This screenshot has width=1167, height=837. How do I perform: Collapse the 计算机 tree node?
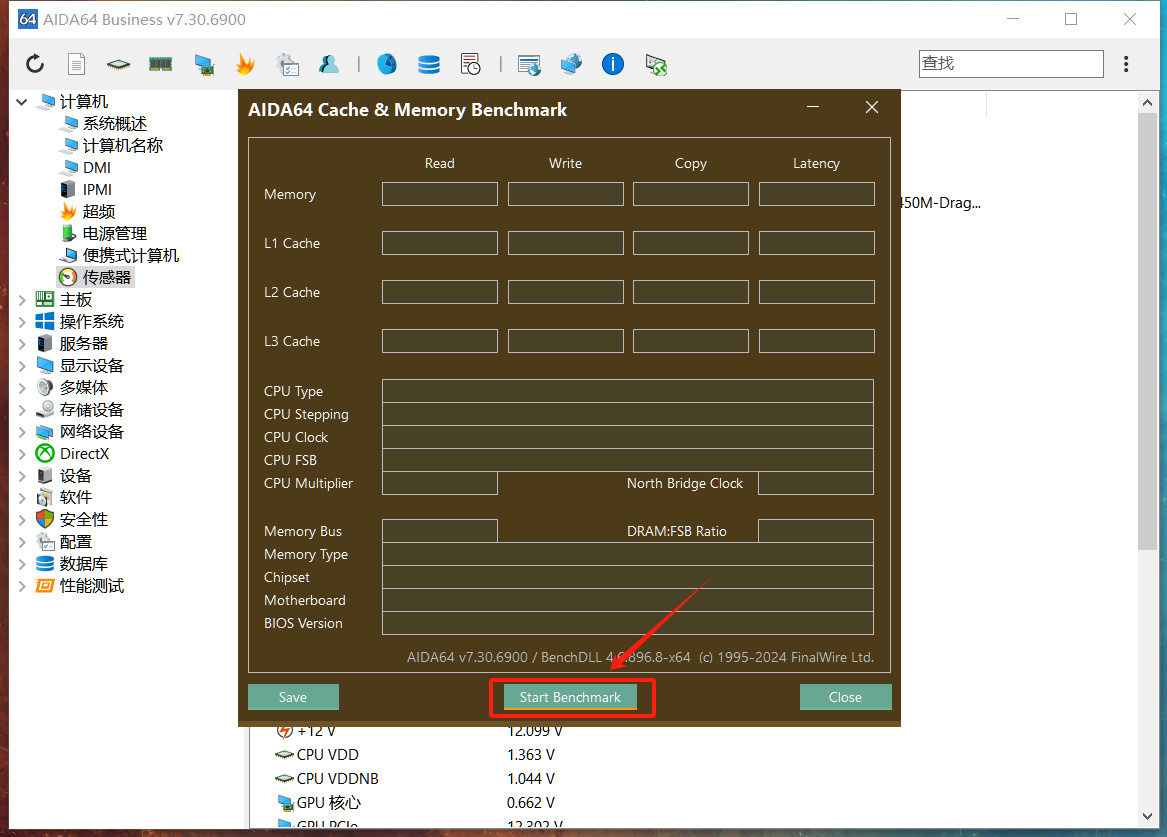(22, 102)
